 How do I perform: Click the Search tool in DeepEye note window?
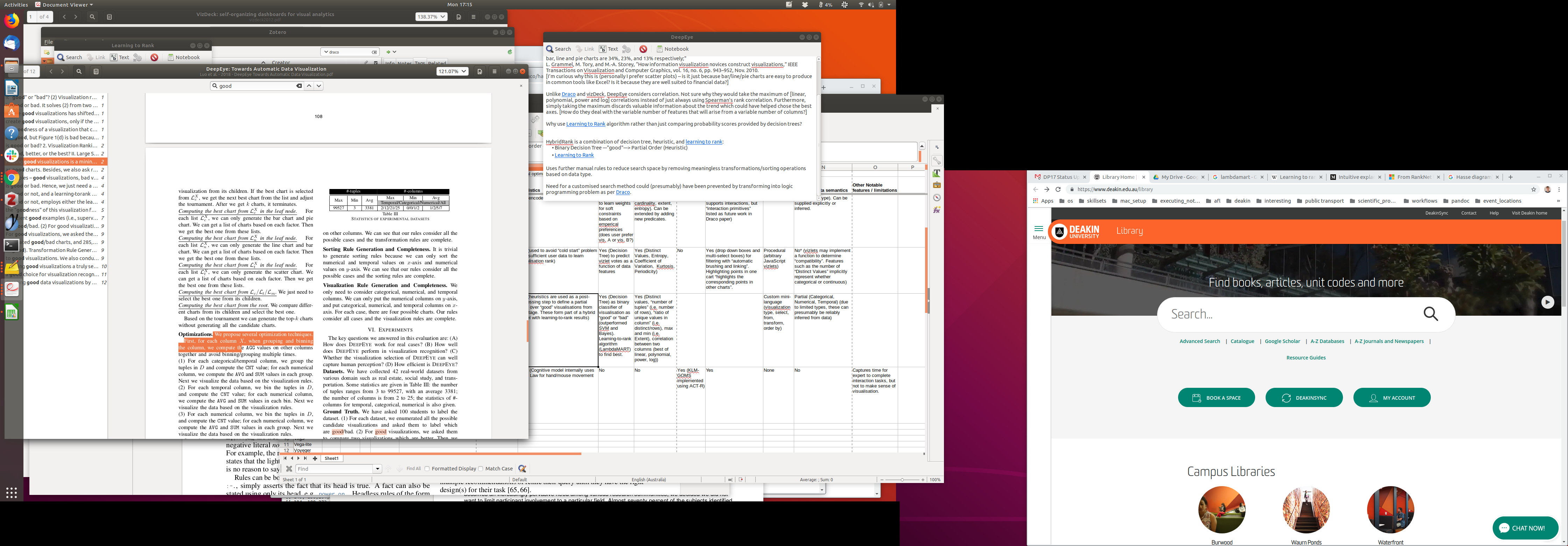(x=558, y=49)
